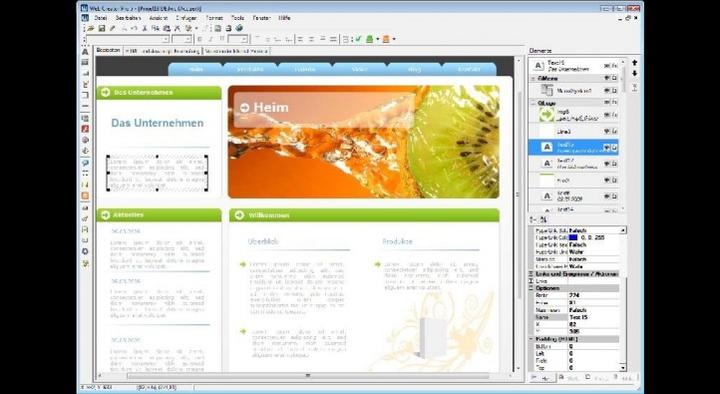This screenshot has width=720, height=394.
Task: Click the kiwi banner image on the canvas
Action: [364, 142]
